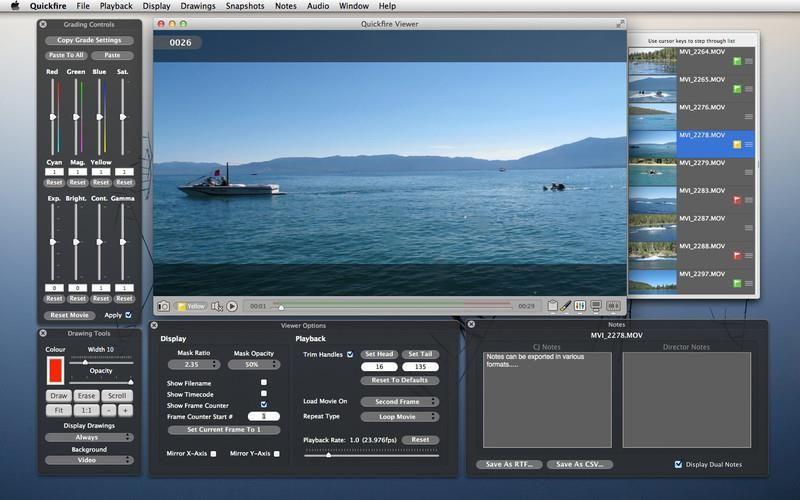
Task: Open the Mask Opacity 50% dropdown
Action: pyautogui.click(x=254, y=364)
